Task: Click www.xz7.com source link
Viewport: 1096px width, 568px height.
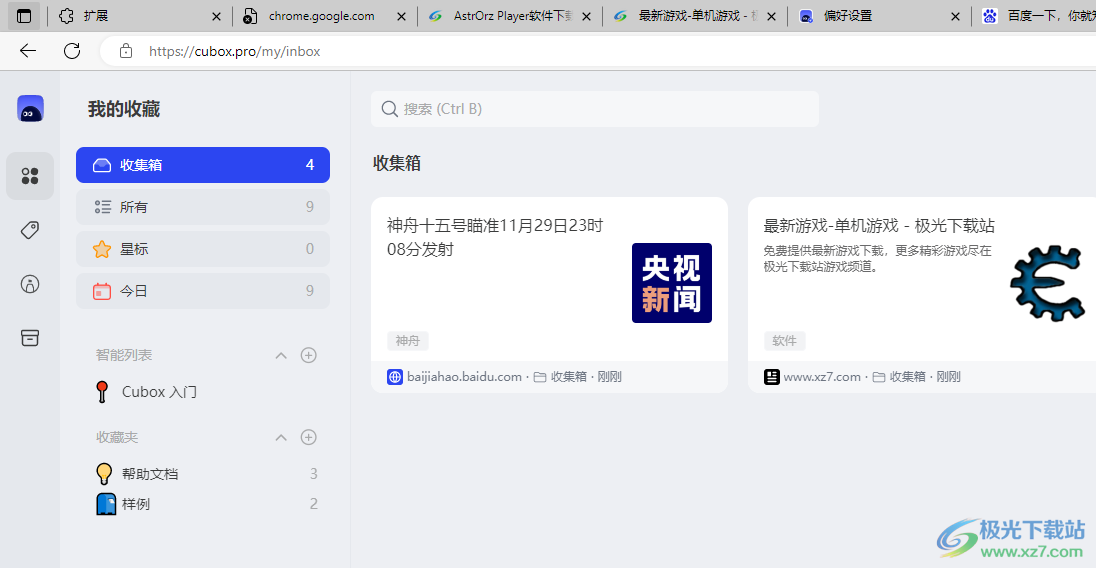Action: click(x=822, y=377)
